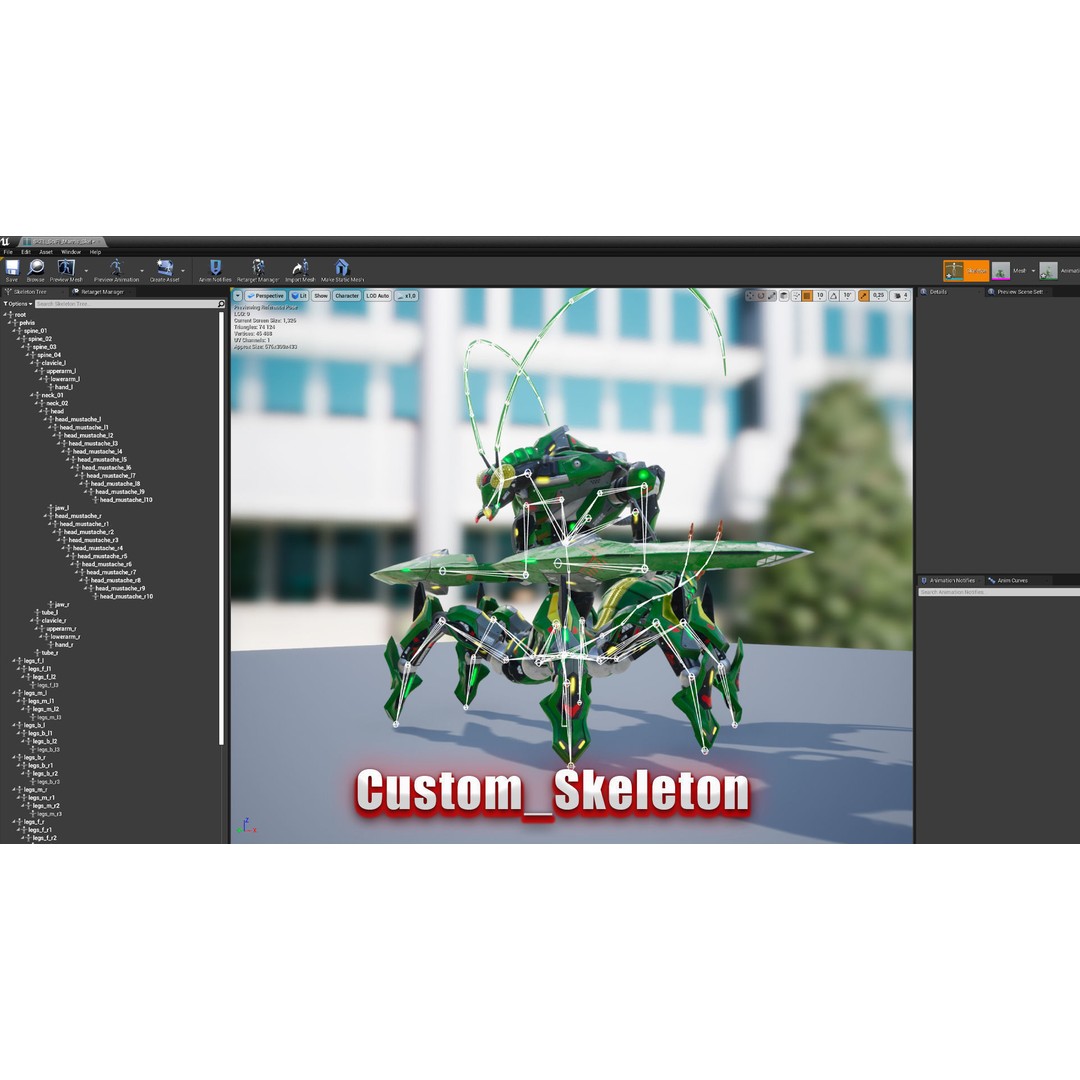The width and height of the screenshot is (1080, 1080).
Task: Click the x1,0 playback speed button
Action: click(x=406, y=295)
